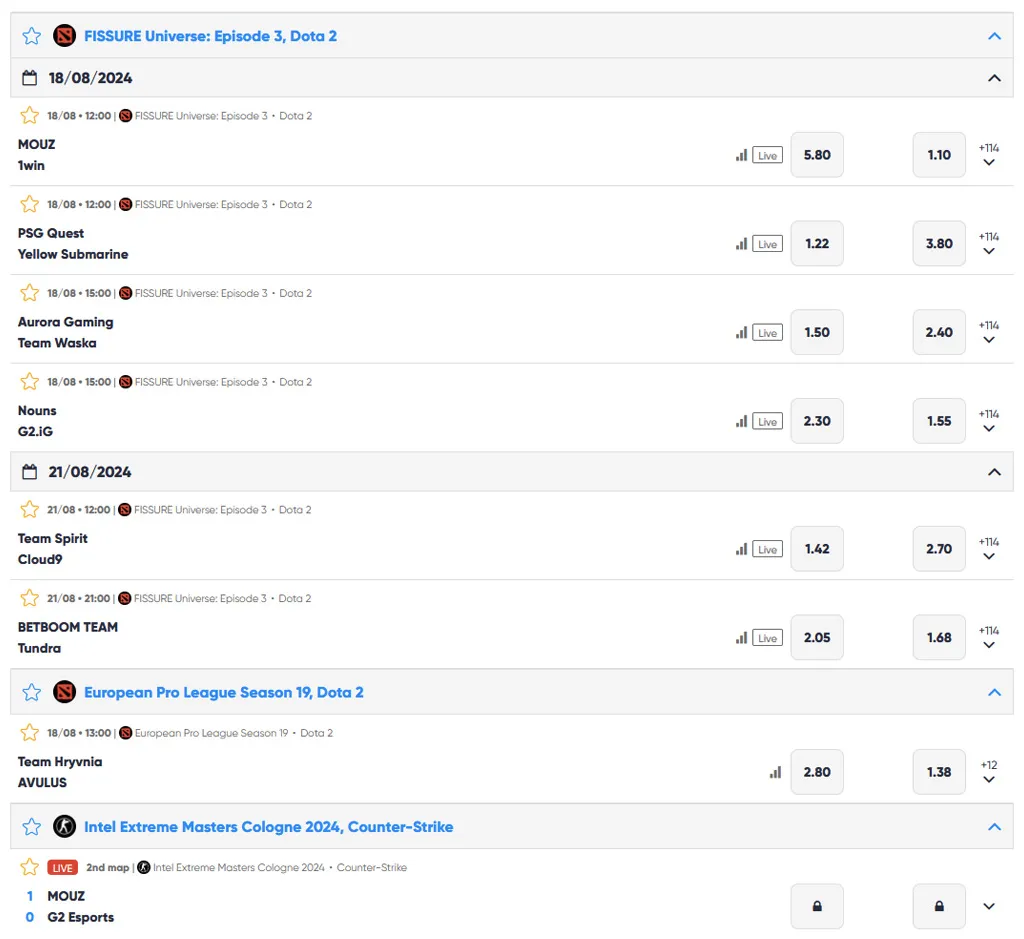Click the Counter-Strike logo next to Intel Extreme Masters
The image size is (1024, 939).
[x=64, y=827]
